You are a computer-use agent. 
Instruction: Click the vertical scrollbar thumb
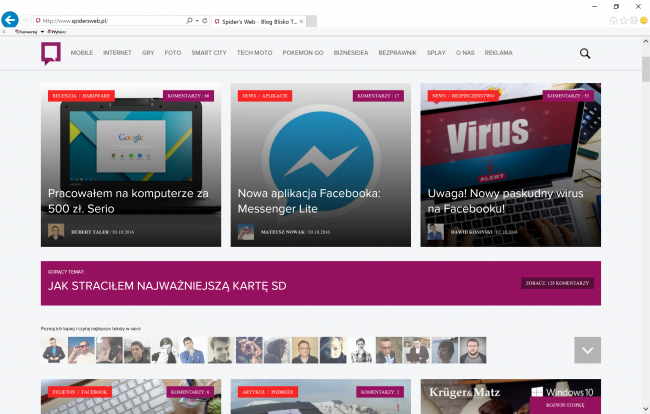tap(646, 69)
